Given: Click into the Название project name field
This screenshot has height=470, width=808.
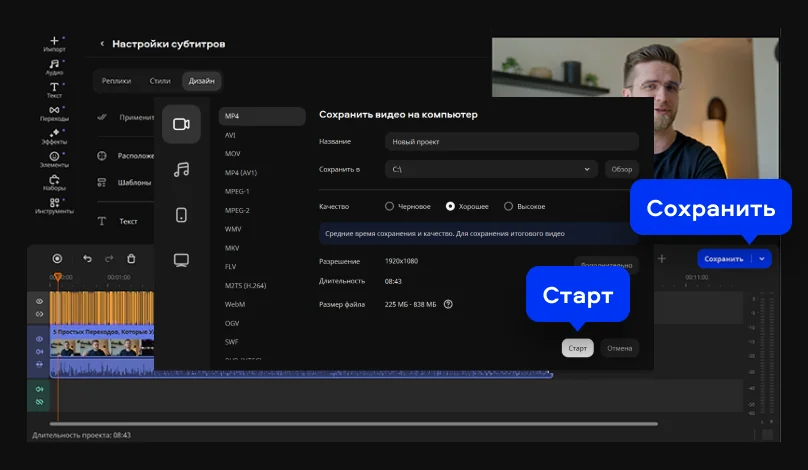Looking at the screenshot, I should (x=510, y=142).
